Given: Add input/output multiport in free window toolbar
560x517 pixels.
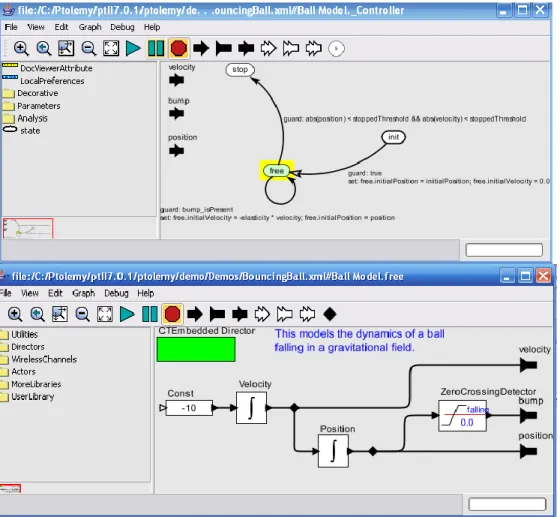Looking at the screenshot, I should click(x=307, y=314).
